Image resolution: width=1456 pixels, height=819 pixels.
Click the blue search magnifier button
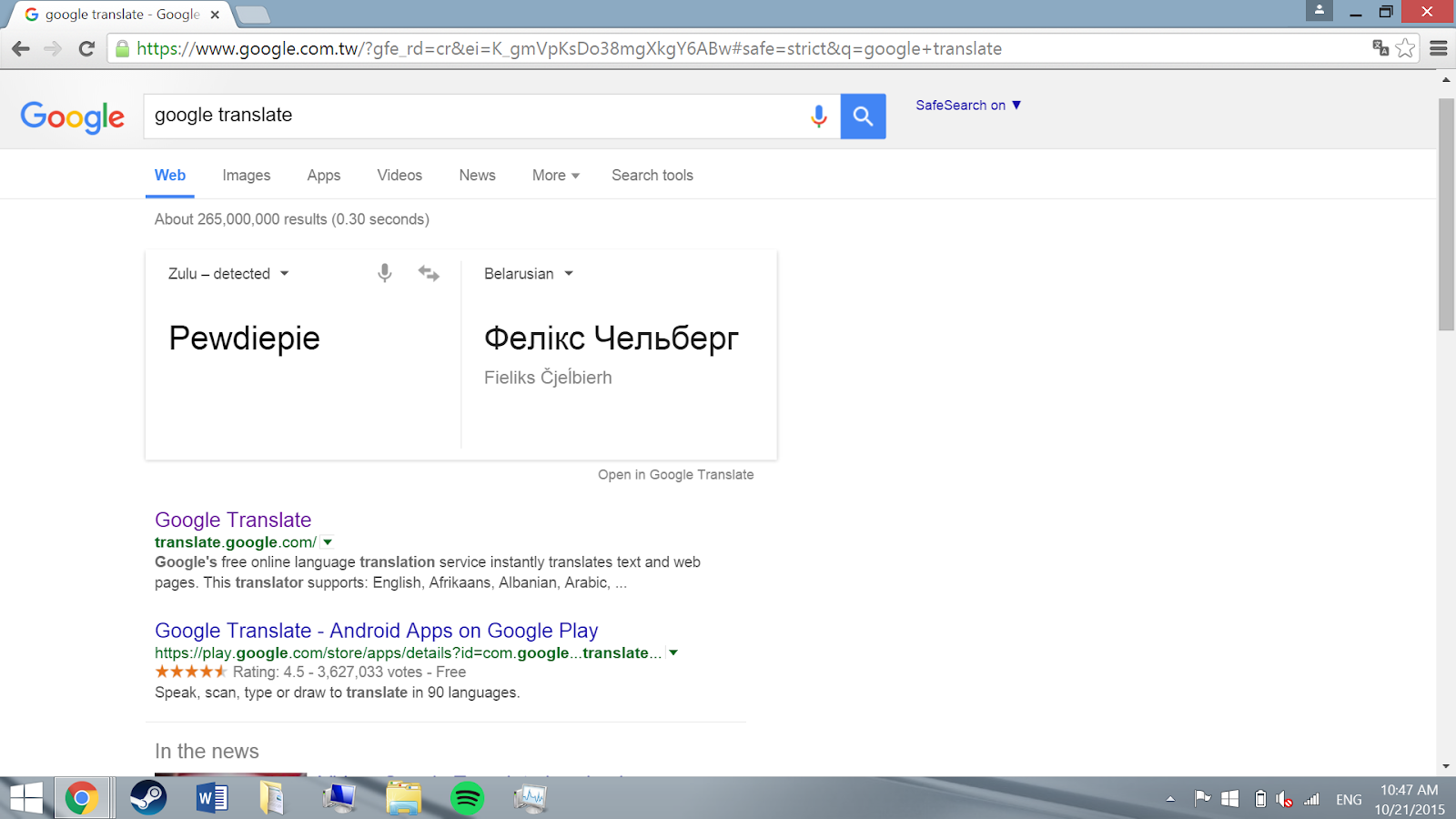tap(863, 116)
